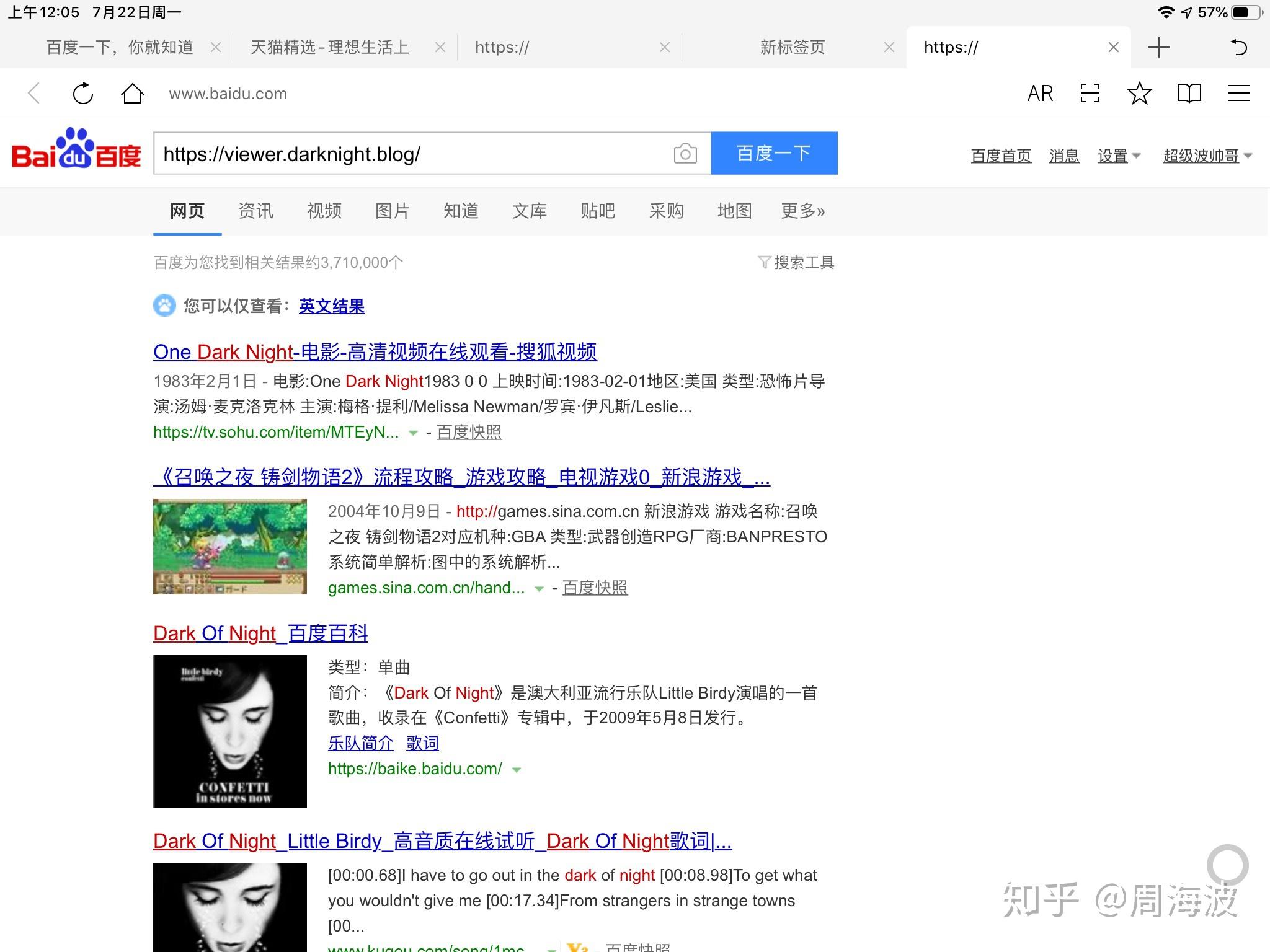Switch to the 天猫精选-理想生活上 tab
This screenshot has height=952, width=1270.
pyautogui.click(x=329, y=47)
